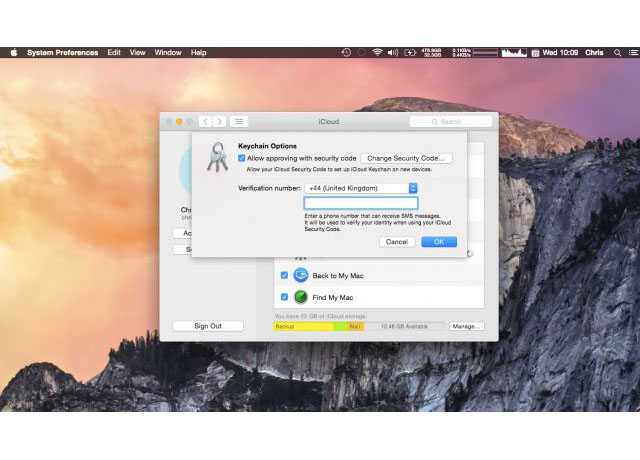The height and width of the screenshot is (460, 640).
Task: Click the Cancel button
Action: (x=397, y=242)
